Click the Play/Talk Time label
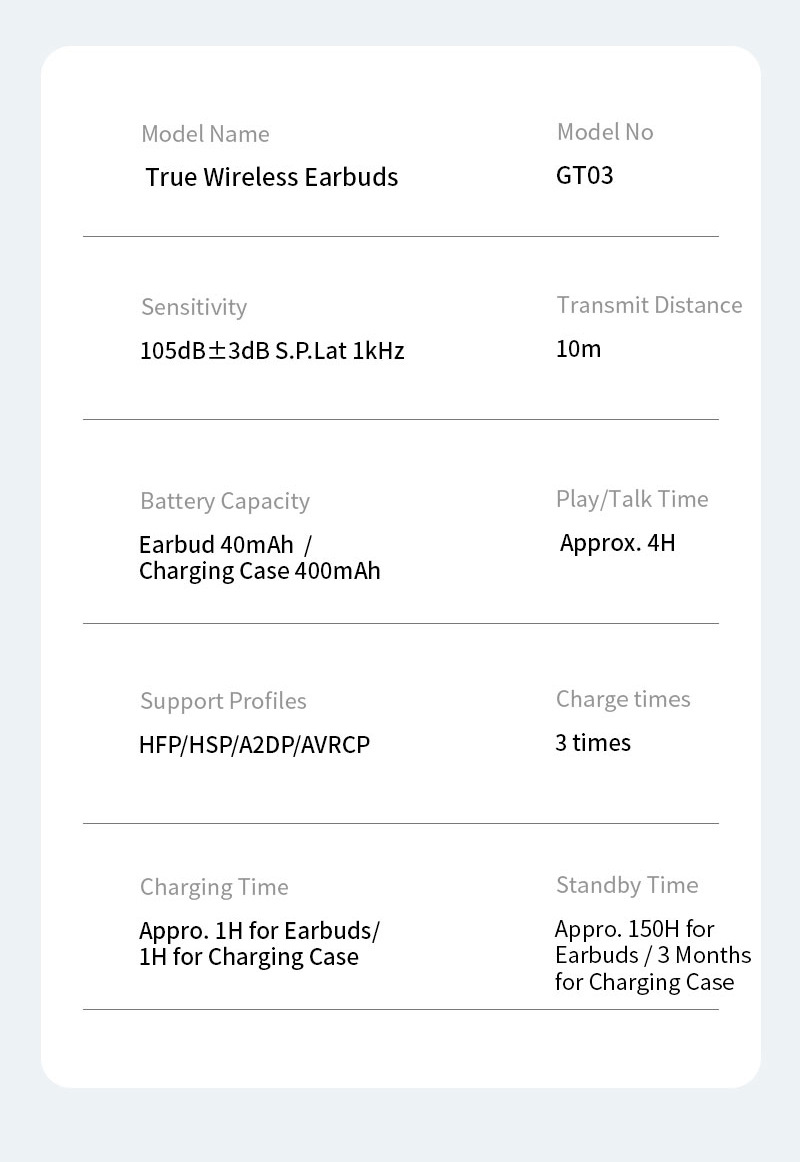 pos(631,499)
